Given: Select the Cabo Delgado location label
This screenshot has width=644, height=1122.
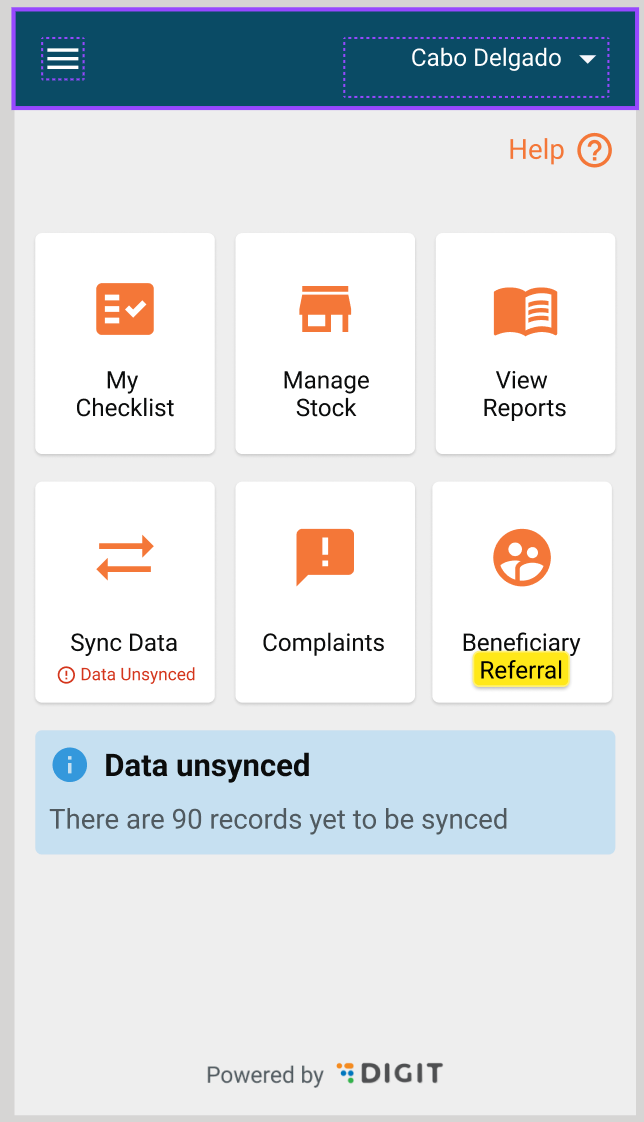Looking at the screenshot, I should pos(486,59).
